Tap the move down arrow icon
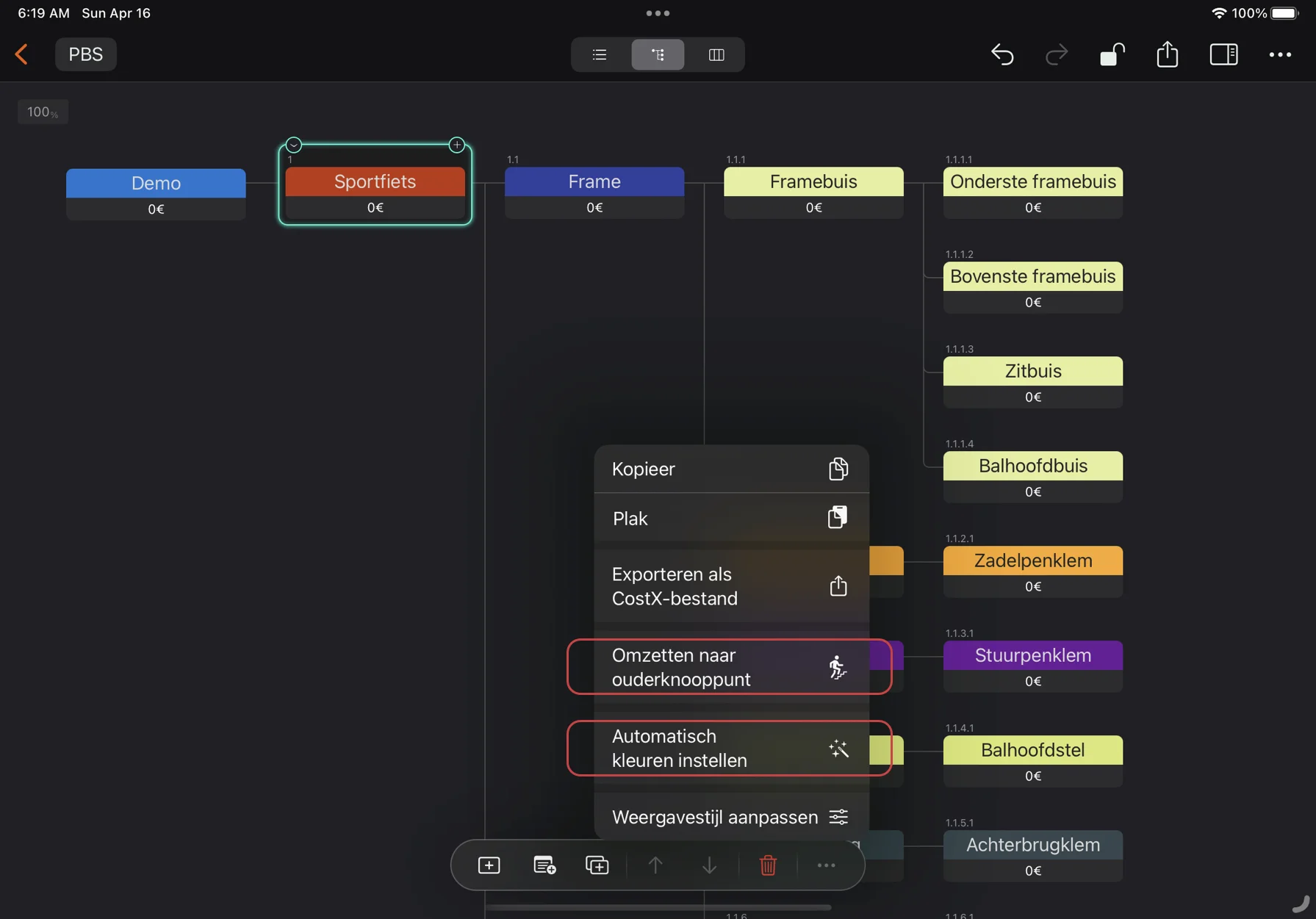This screenshot has height=919, width=1316. click(709, 865)
